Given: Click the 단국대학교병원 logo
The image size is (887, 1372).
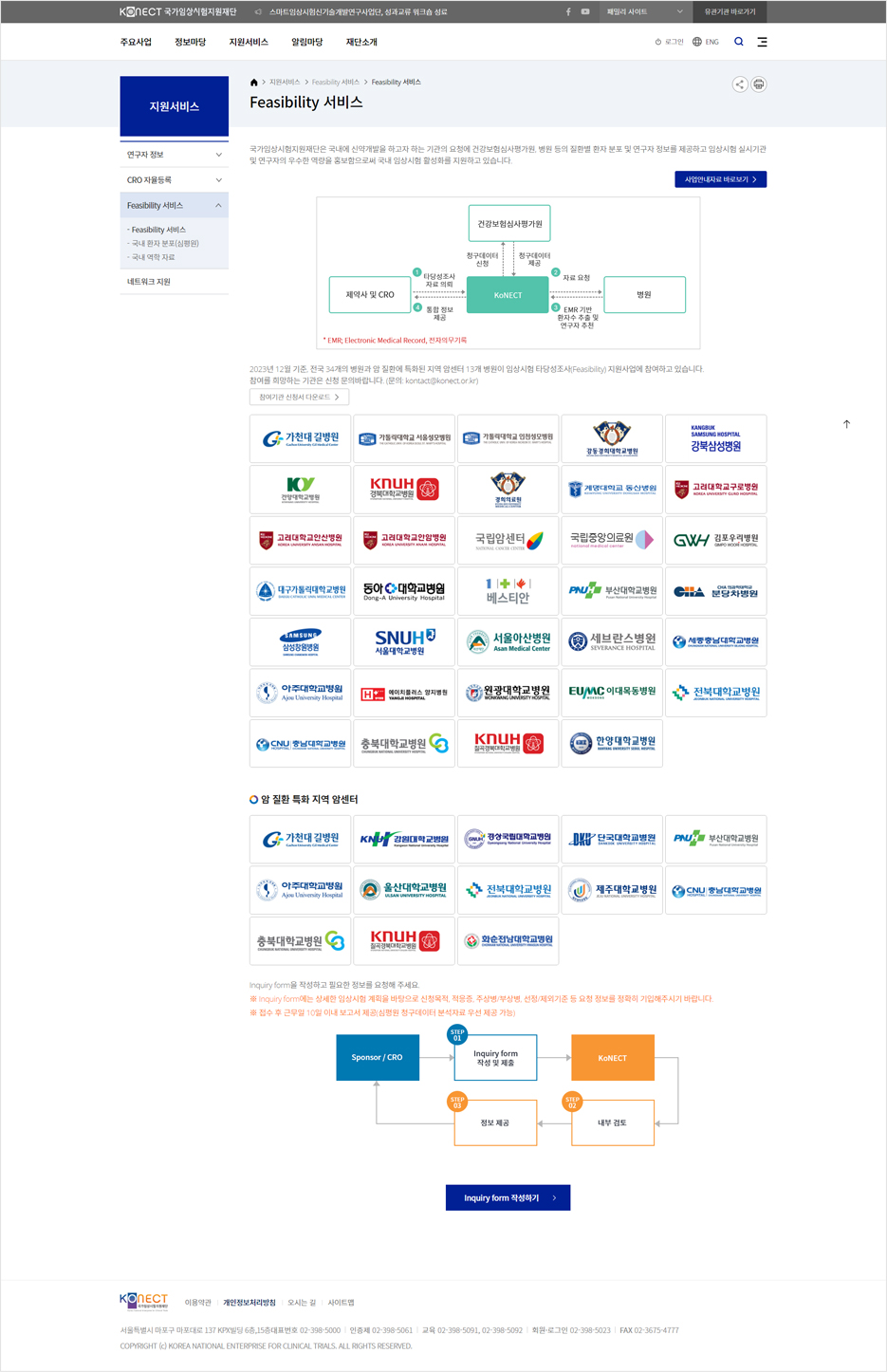Looking at the screenshot, I should coord(612,839).
